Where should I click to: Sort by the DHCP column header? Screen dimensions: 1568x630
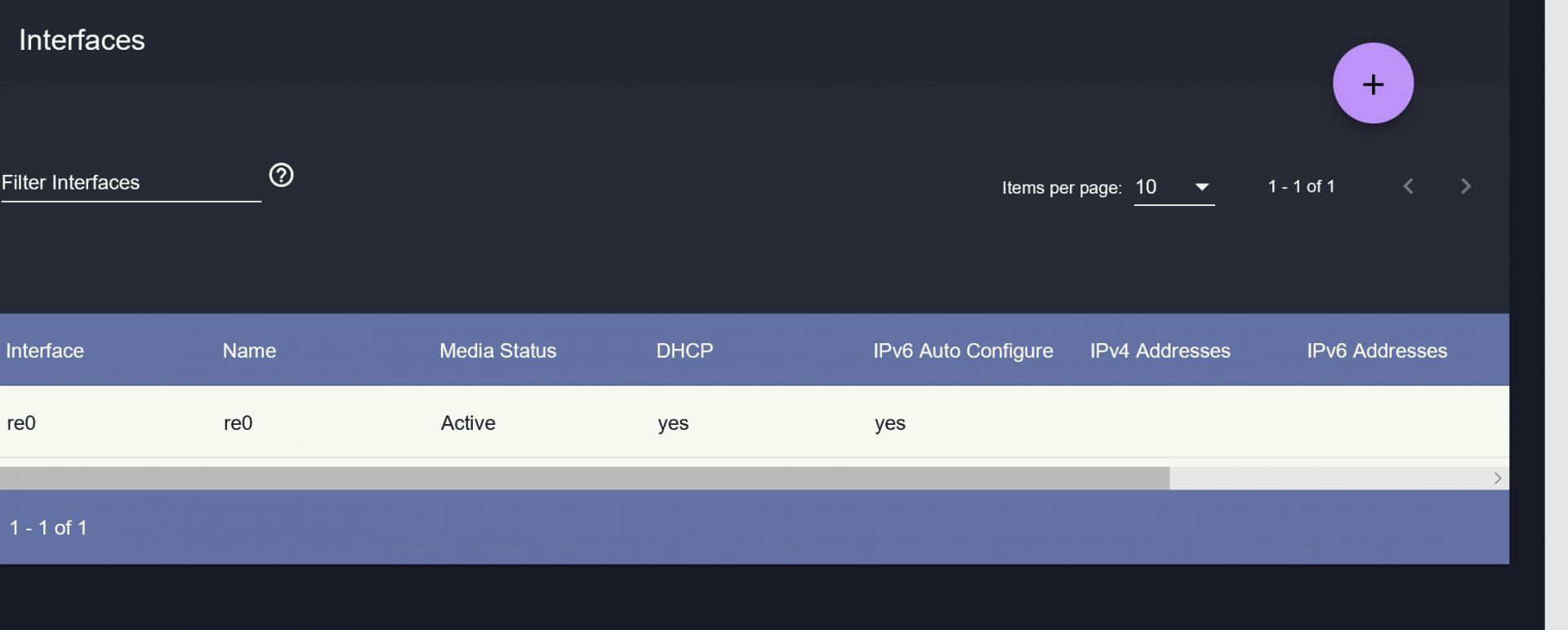tap(684, 351)
